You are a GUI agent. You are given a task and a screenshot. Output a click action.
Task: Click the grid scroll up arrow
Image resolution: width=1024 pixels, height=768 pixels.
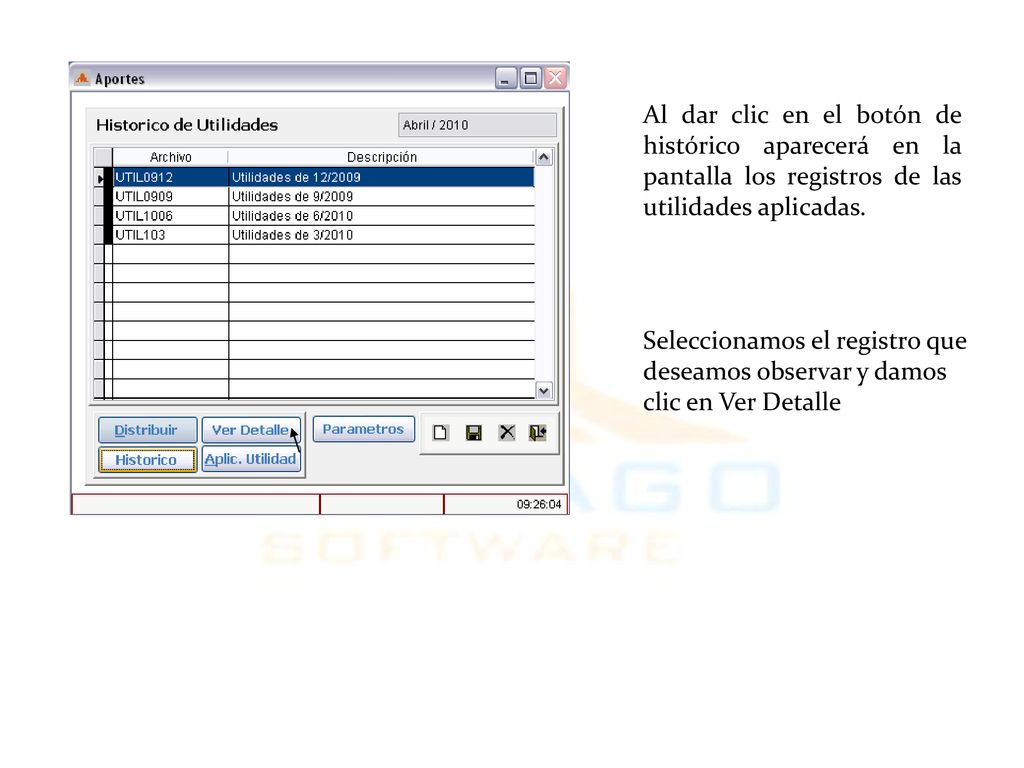(x=543, y=157)
